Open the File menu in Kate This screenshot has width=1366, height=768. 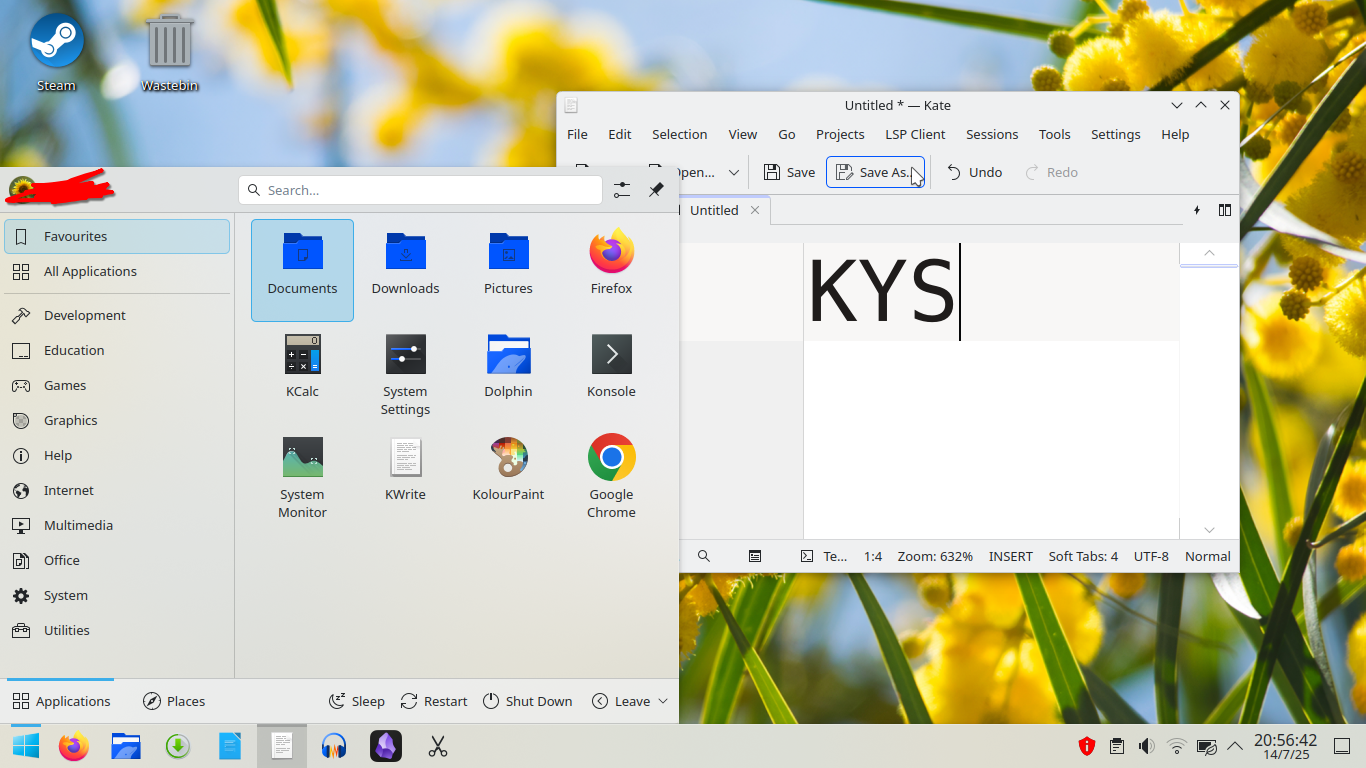tap(577, 134)
